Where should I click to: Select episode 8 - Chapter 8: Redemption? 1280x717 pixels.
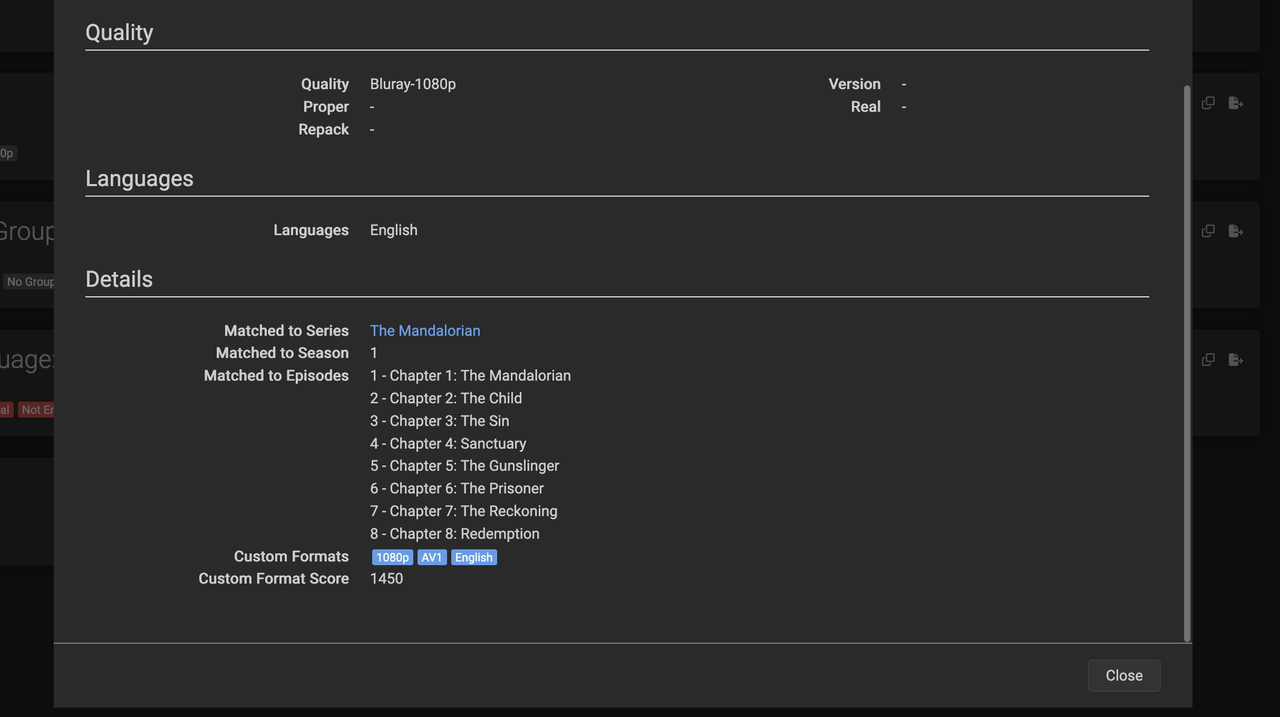click(455, 534)
